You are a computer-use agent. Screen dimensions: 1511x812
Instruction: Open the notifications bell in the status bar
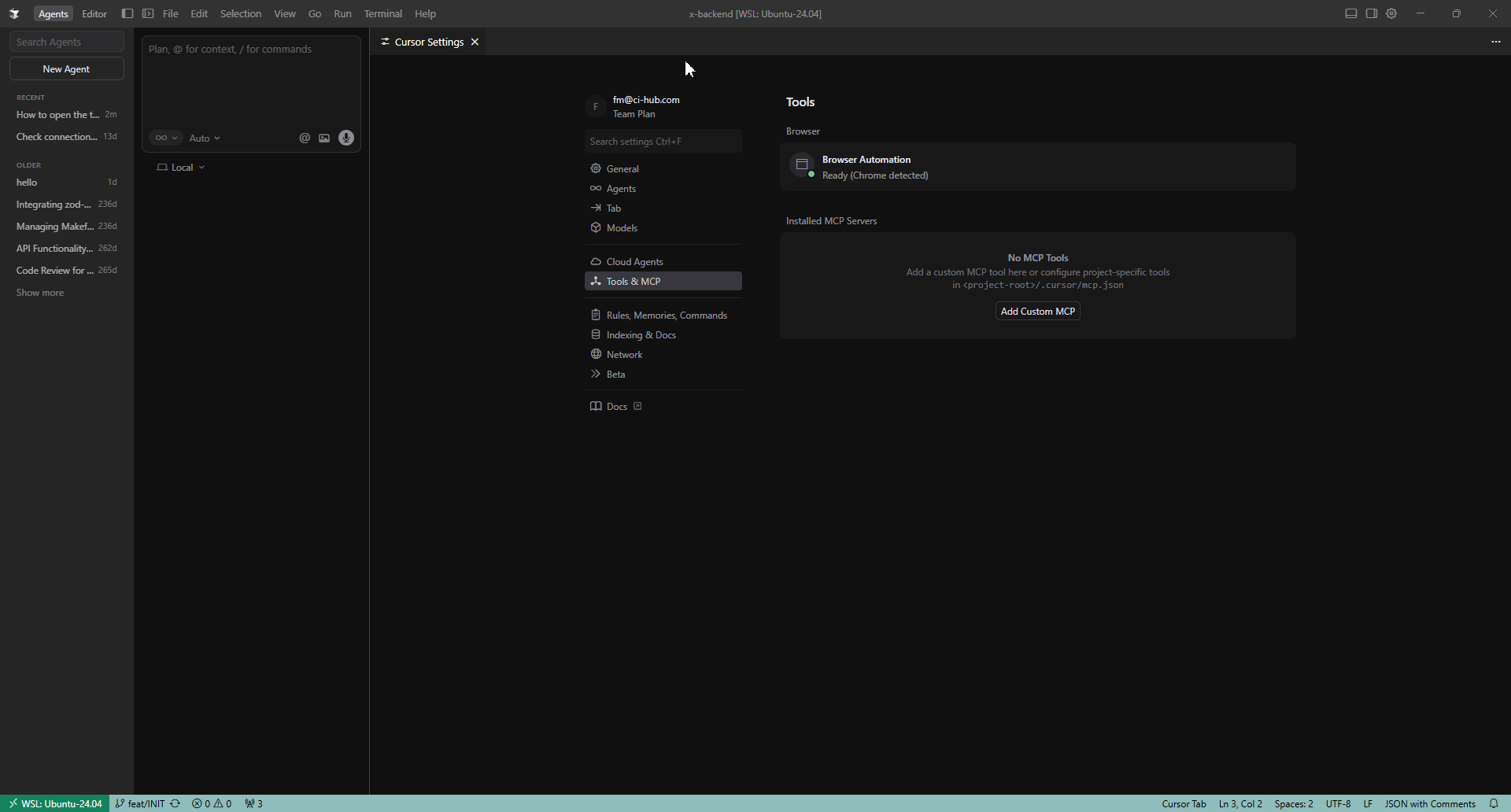[x=1494, y=803]
